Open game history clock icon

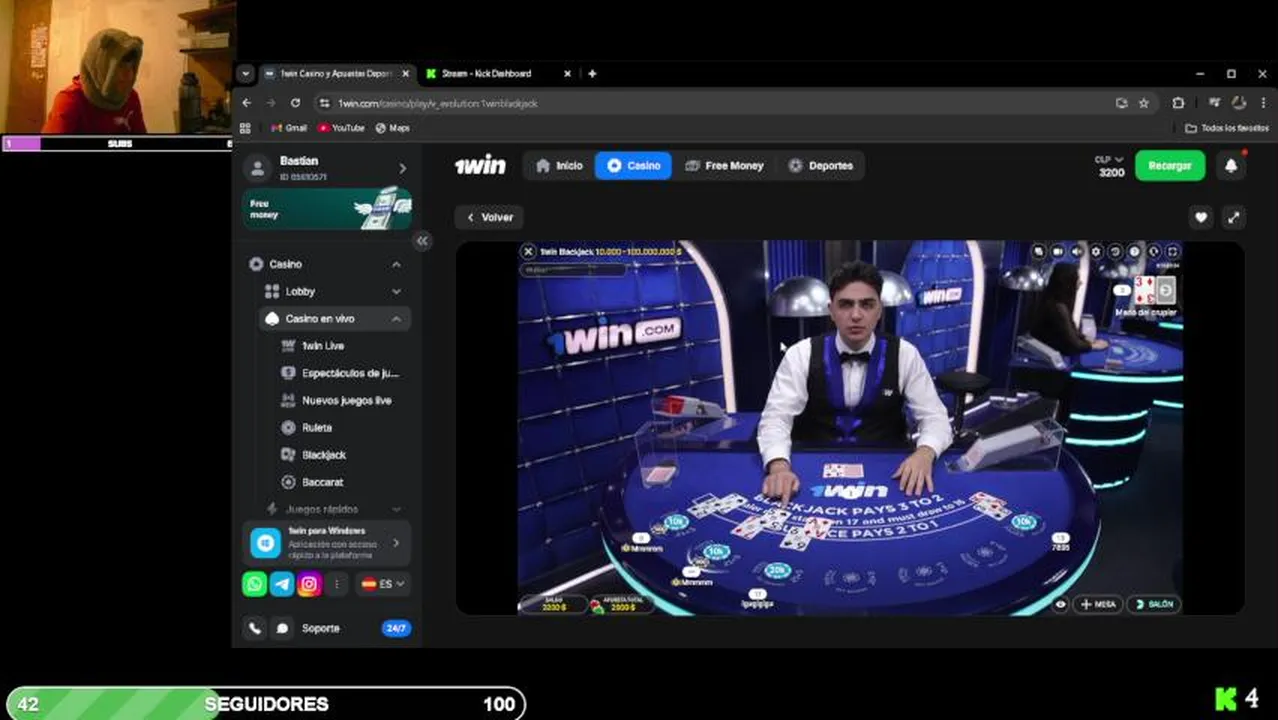1115,252
